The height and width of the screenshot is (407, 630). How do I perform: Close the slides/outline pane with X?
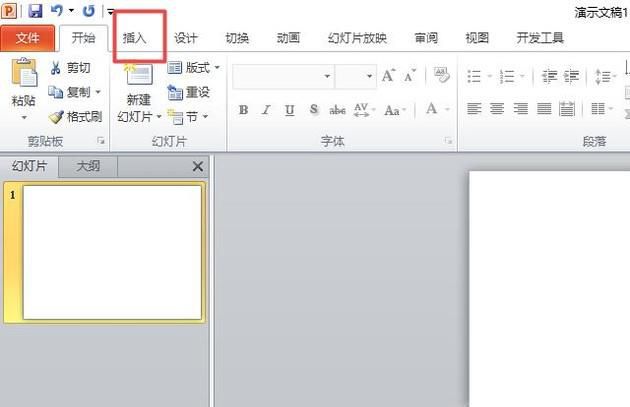click(x=198, y=166)
